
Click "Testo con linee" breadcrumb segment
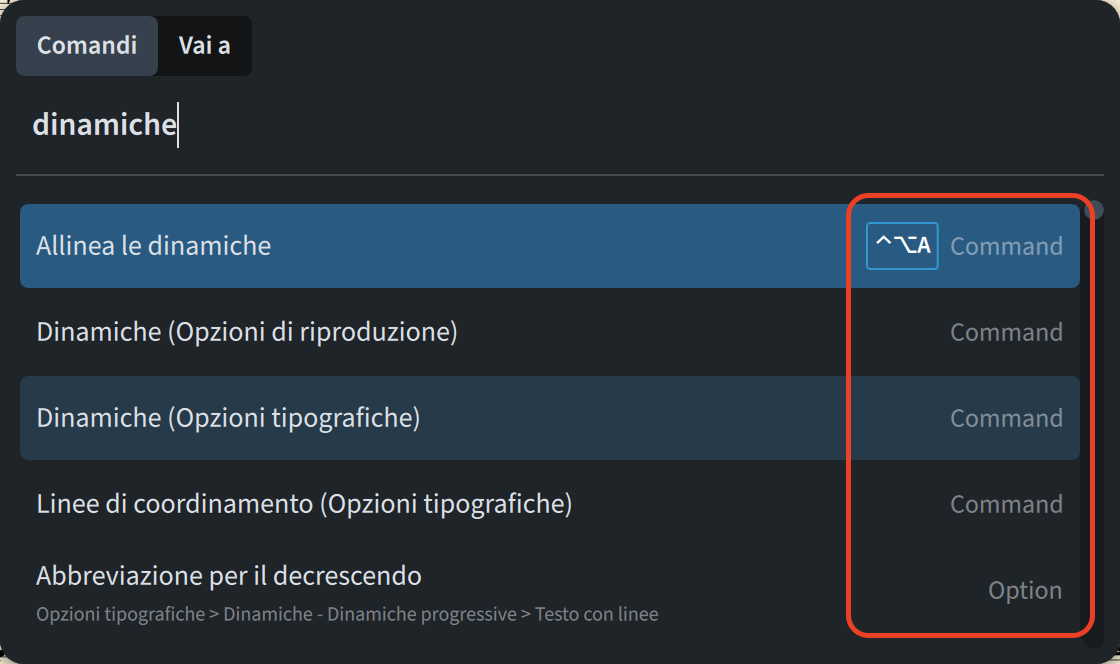point(597,614)
